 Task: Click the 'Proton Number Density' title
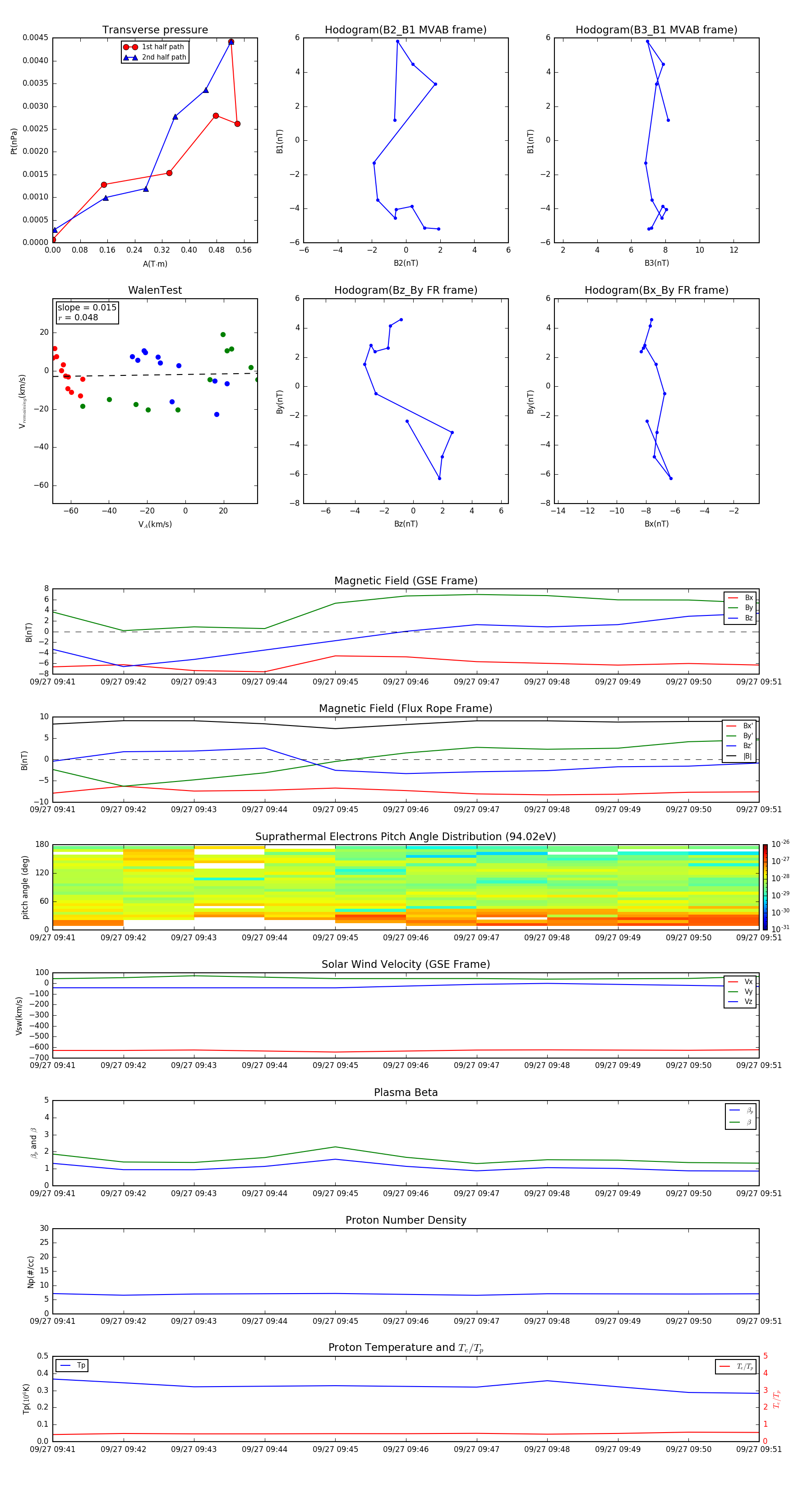click(x=406, y=1220)
